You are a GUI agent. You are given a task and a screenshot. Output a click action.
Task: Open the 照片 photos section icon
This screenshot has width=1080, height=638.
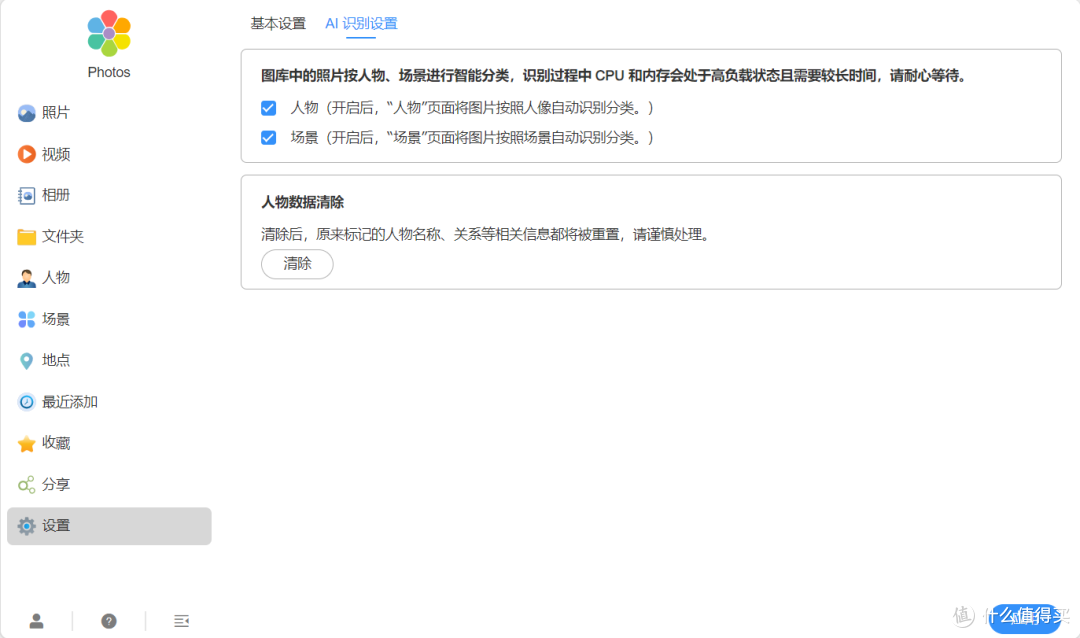point(26,113)
